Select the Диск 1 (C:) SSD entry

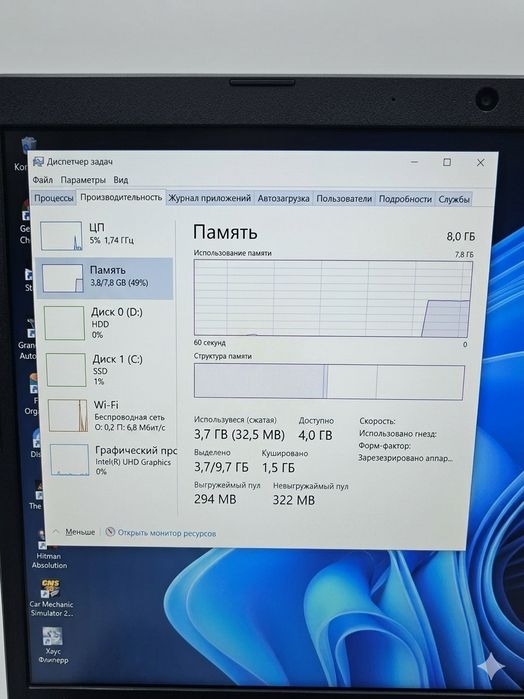(109, 370)
